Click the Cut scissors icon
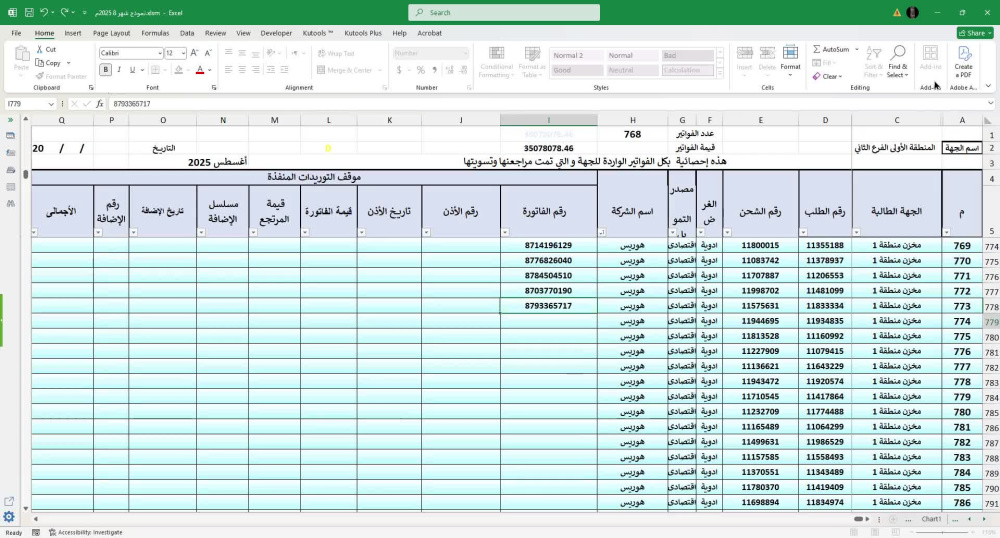 coord(40,49)
